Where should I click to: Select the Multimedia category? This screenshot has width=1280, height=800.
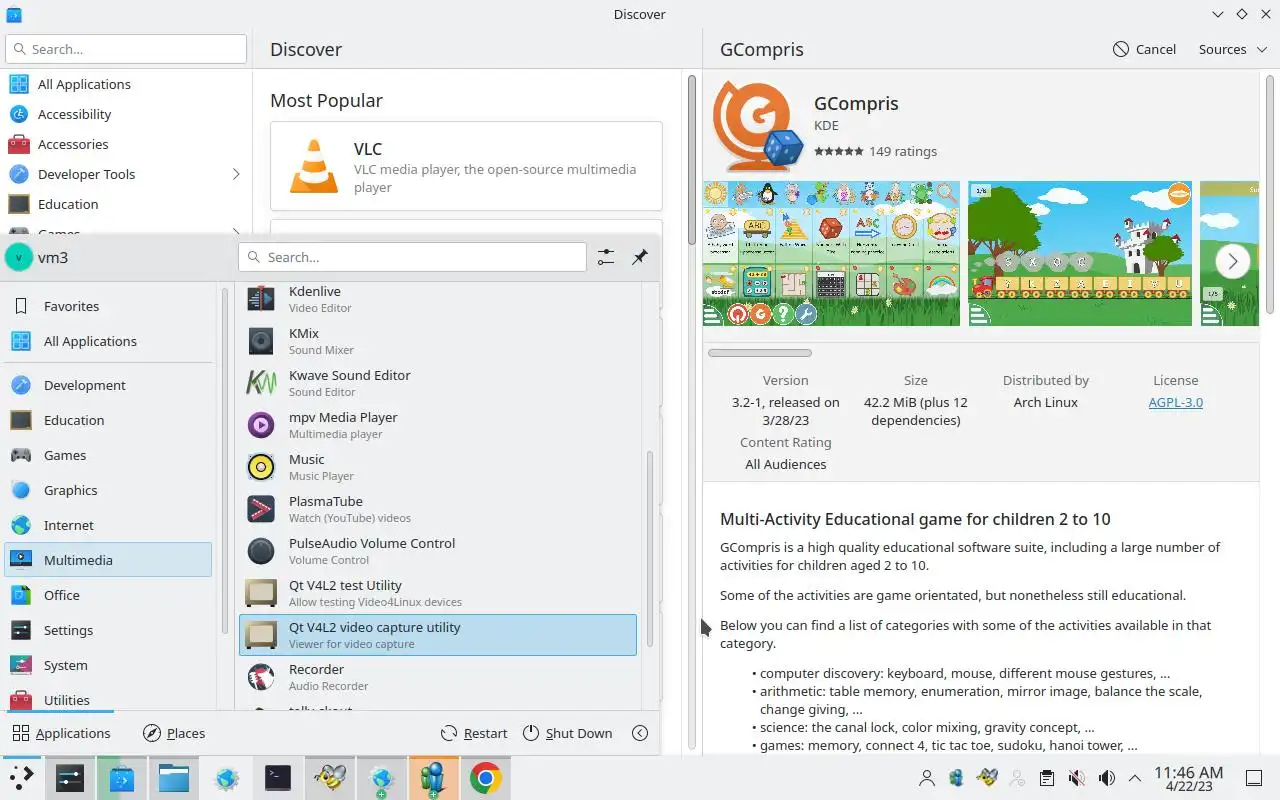108,560
